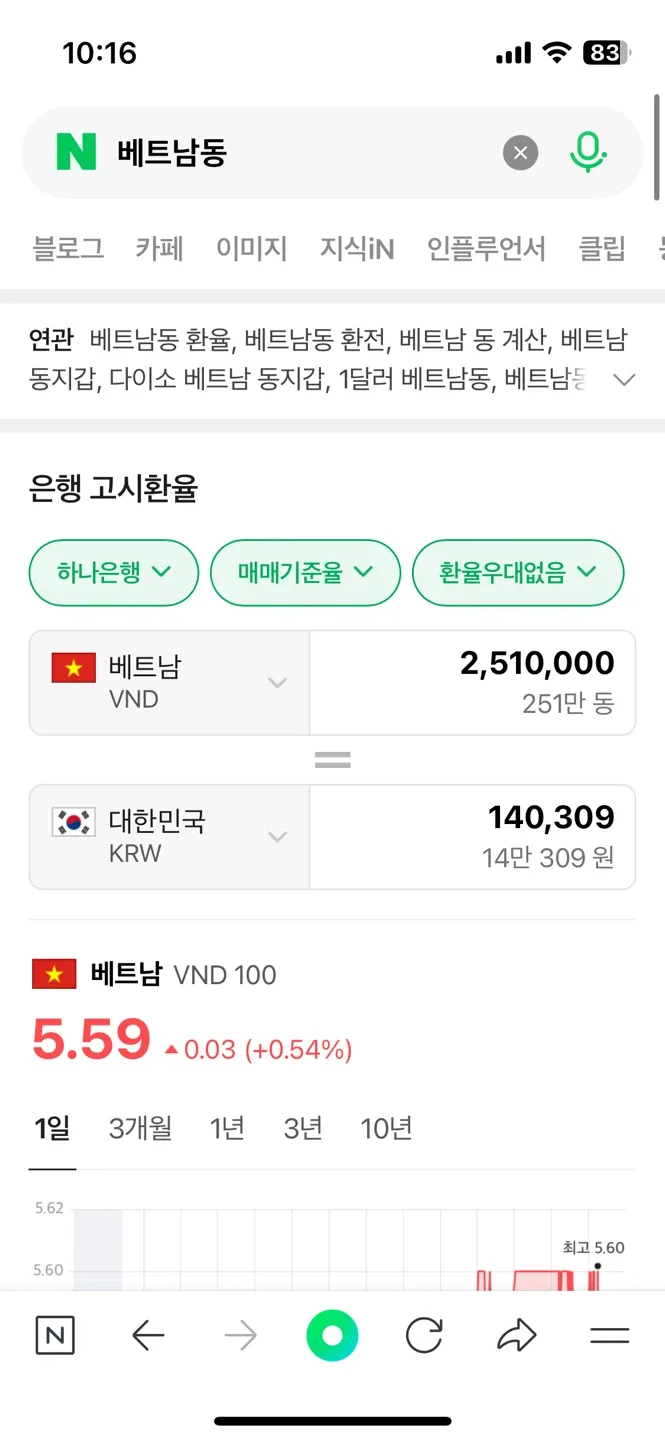Expand the related searches list
The image size is (665, 1440).
tap(625, 380)
